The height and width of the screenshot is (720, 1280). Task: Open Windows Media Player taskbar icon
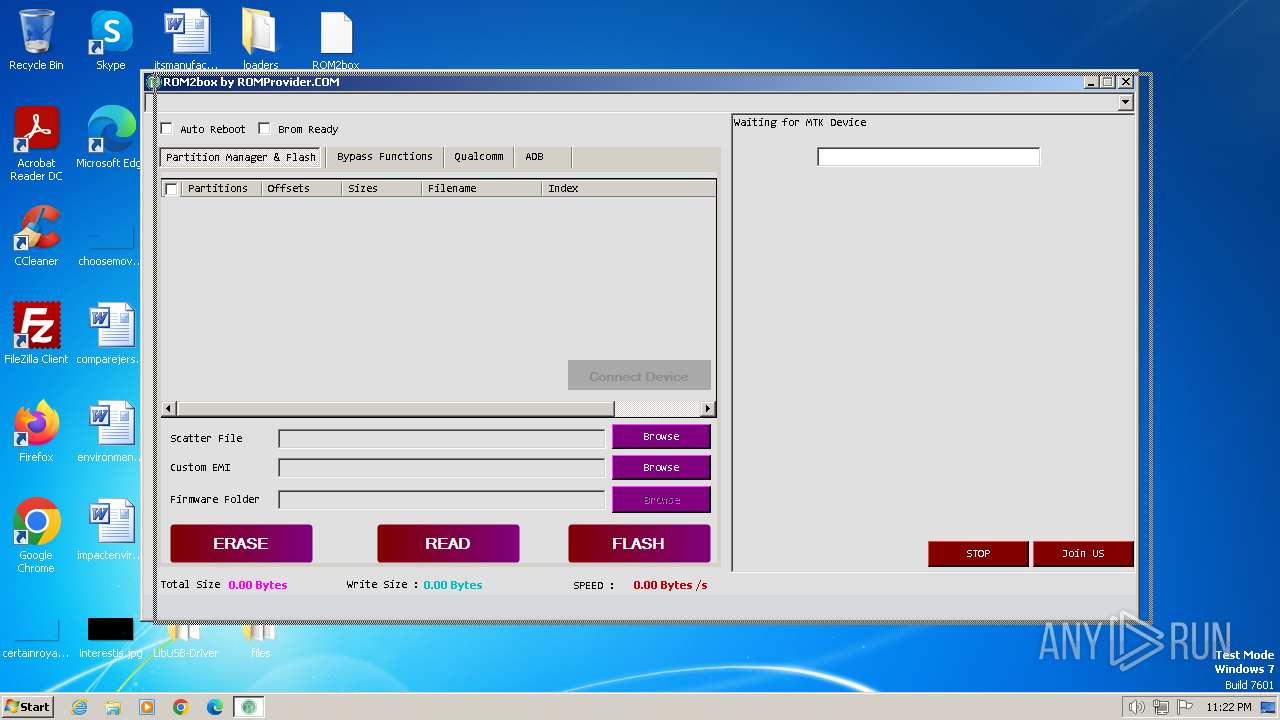click(x=147, y=707)
